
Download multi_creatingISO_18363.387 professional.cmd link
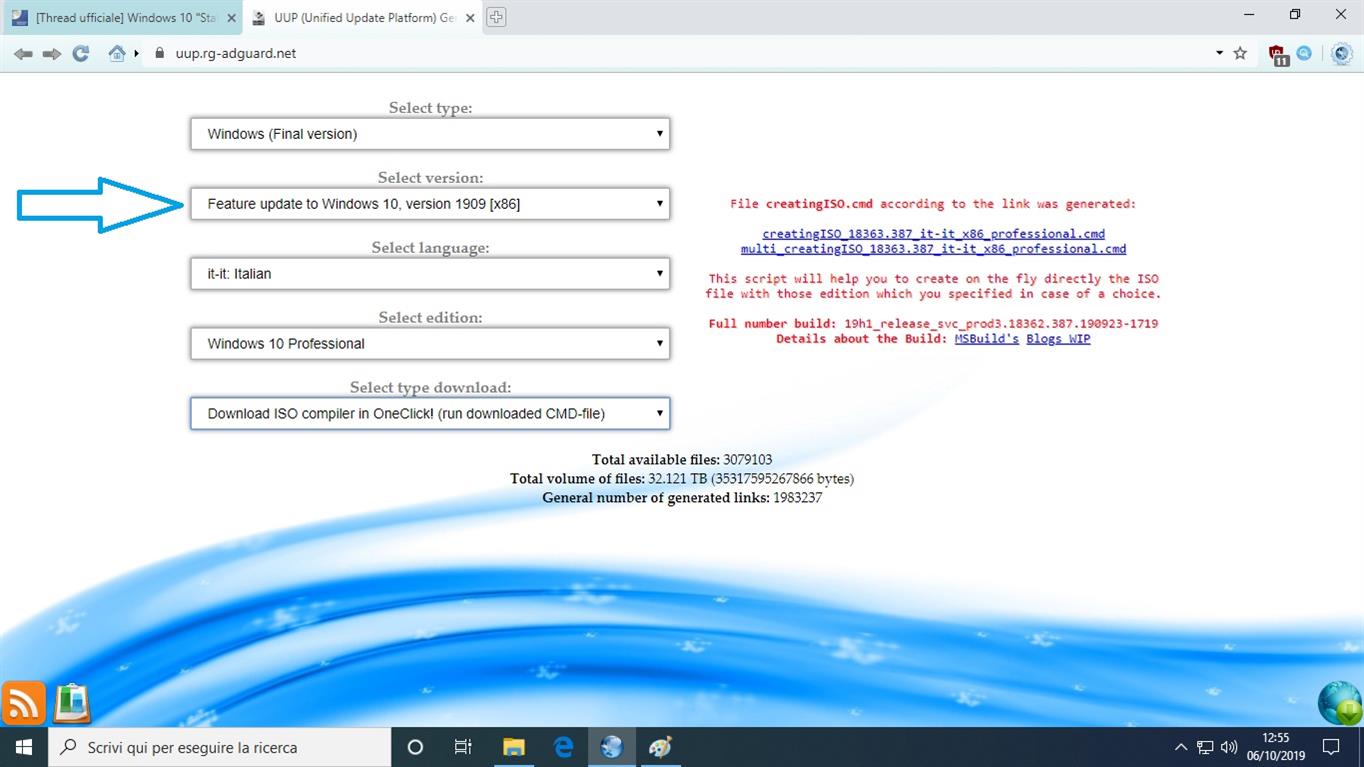(x=933, y=249)
